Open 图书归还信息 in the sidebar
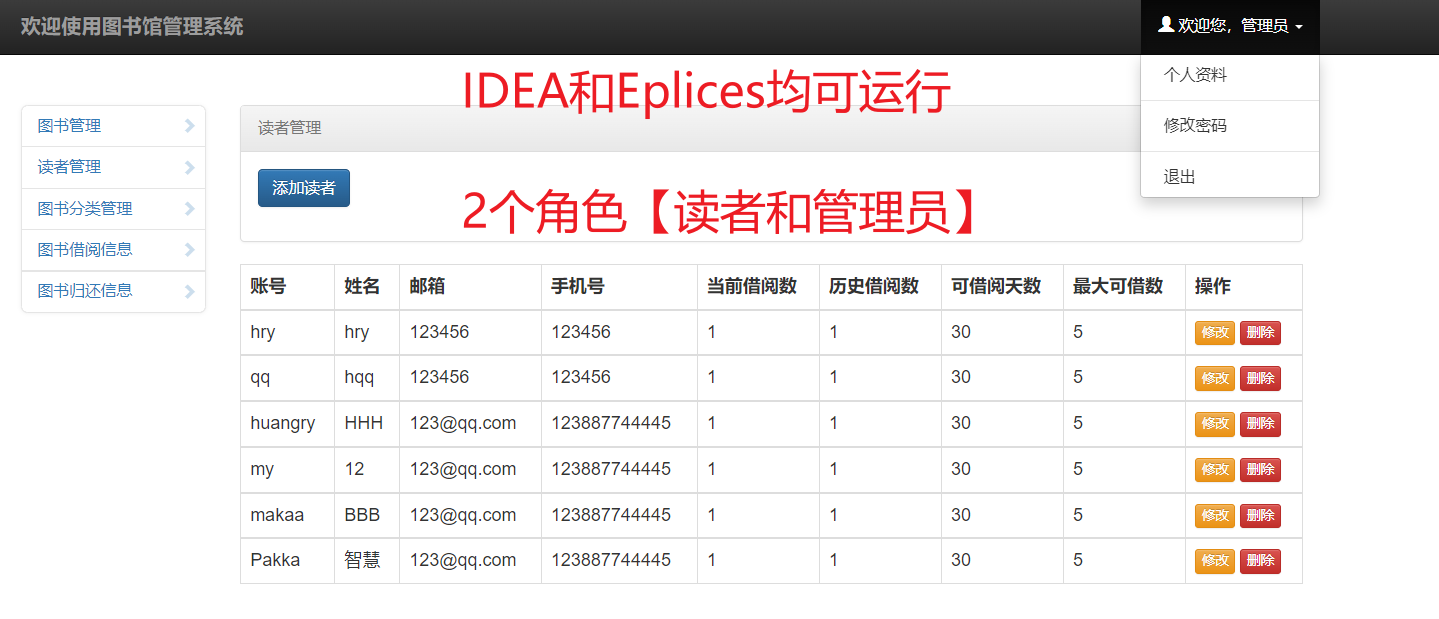1439x619 pixels. (113, 291)
